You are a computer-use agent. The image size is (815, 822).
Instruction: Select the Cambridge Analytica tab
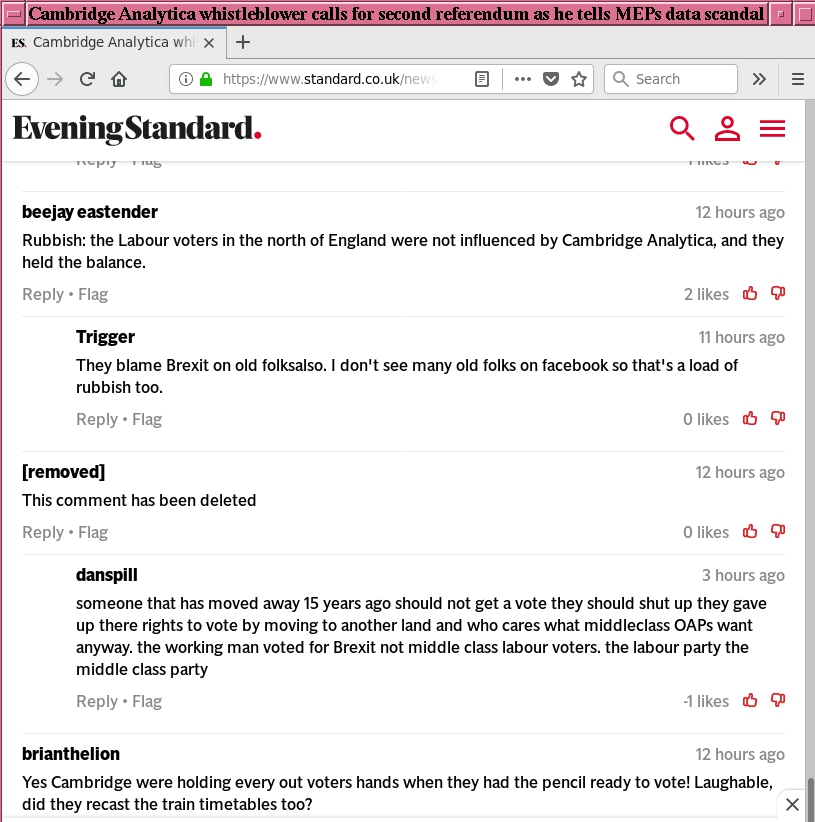(x=113, y=42)
